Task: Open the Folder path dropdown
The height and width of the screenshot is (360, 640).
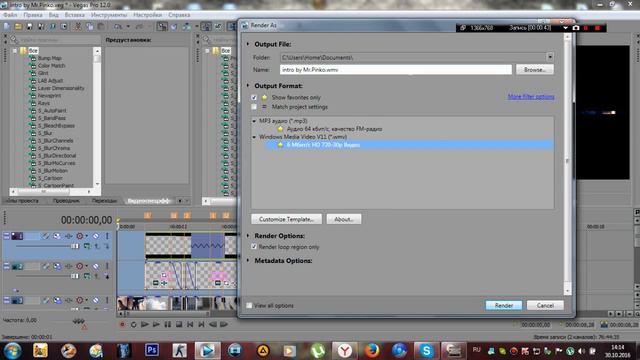Action: coord(550,57)
